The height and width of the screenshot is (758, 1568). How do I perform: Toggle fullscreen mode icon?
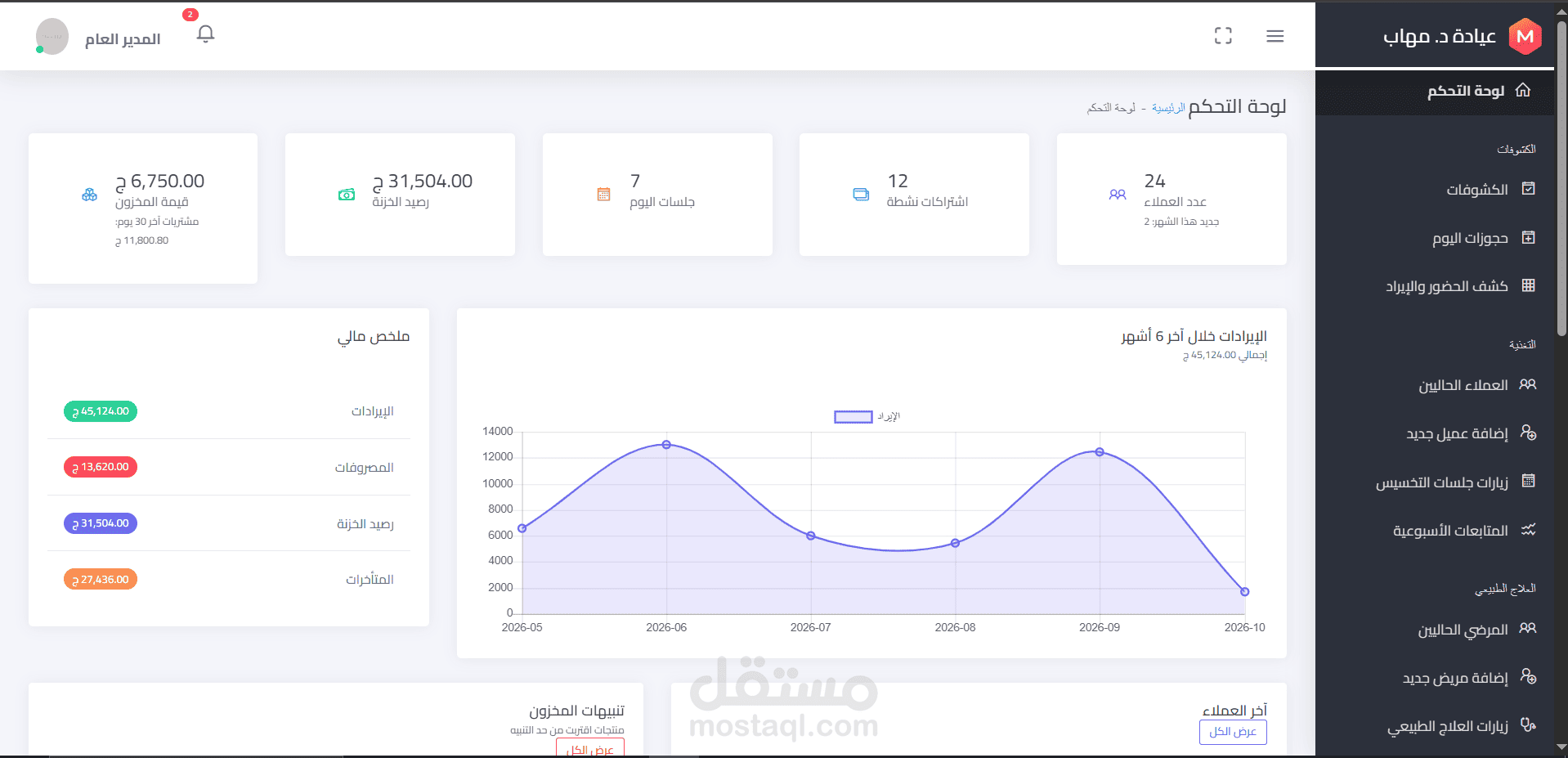click(1223, 36)
